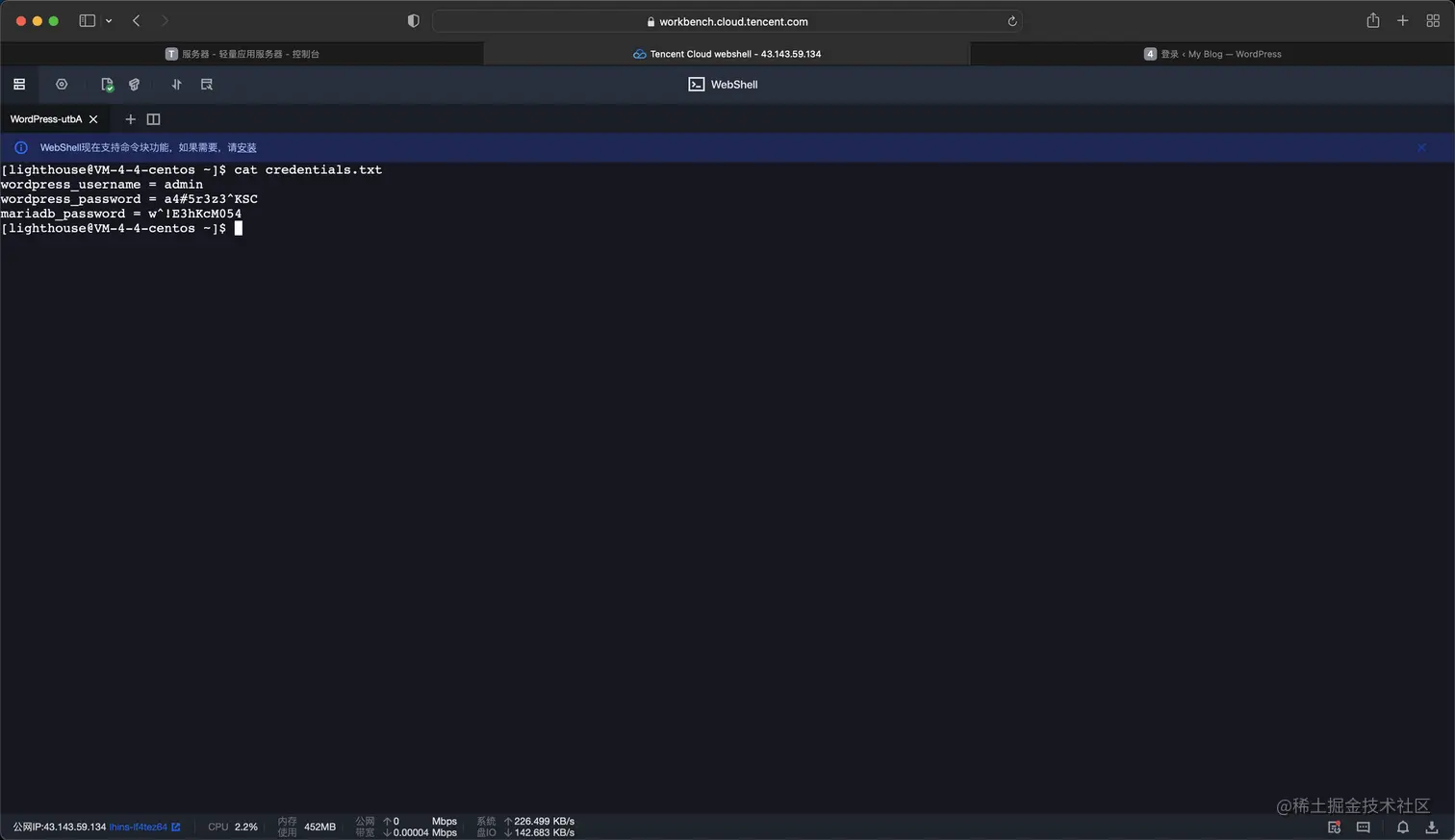
Task: Click the 452MB memory usage value
Action: tap(319, 827)
